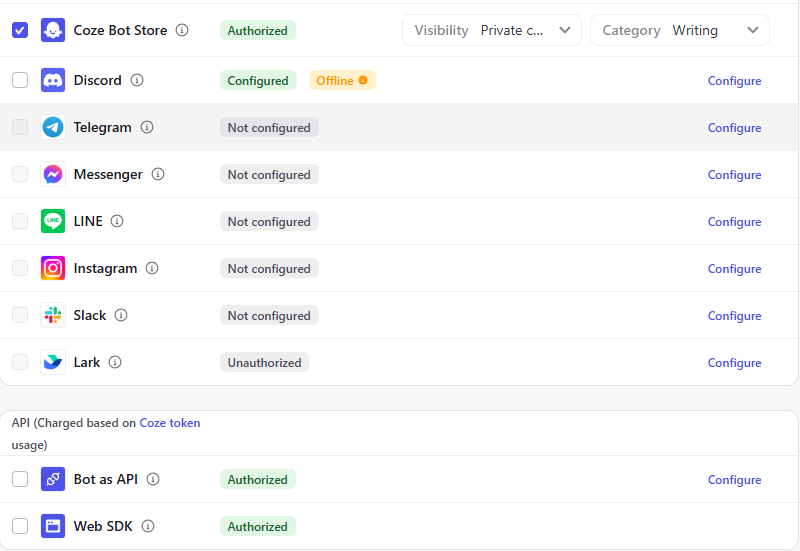The image size is (800, 551).
Task: Click Configure link for Discord
Action: (x=734, y=81)
